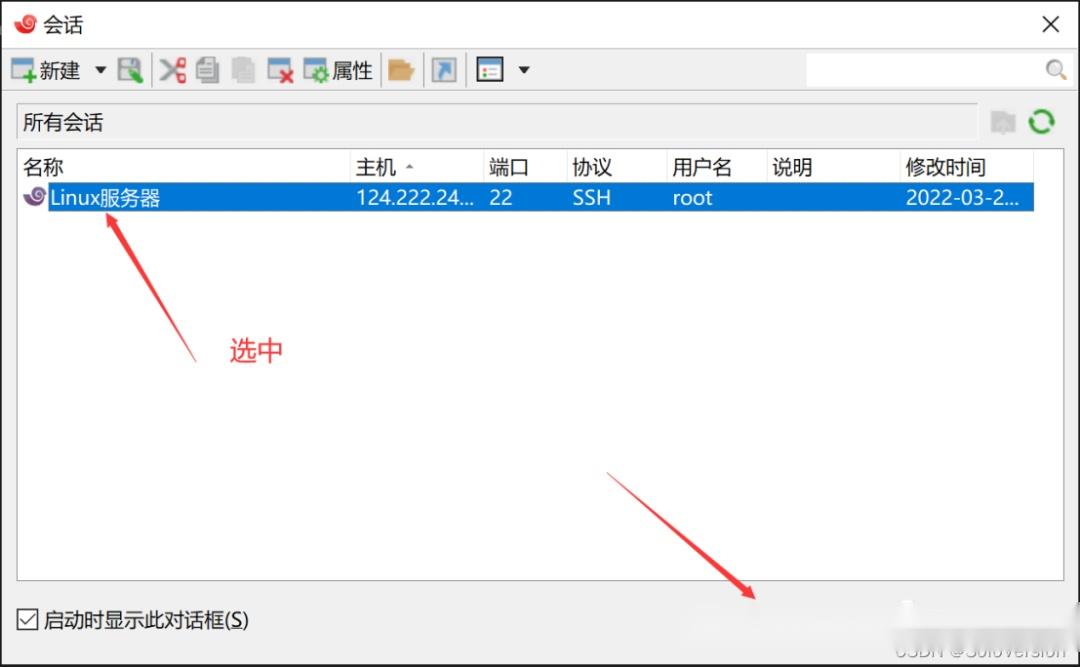Expand the view mode dropdown arrow
Viewport: 1080px width, 667px height.
click(524, 70)
